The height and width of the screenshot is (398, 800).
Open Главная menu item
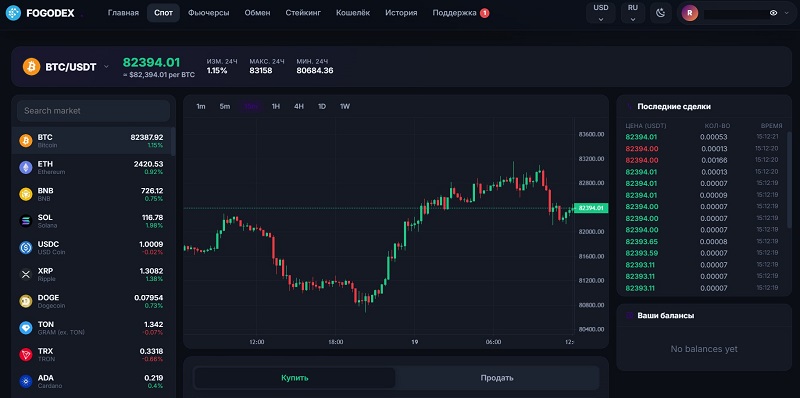point(123,13)
